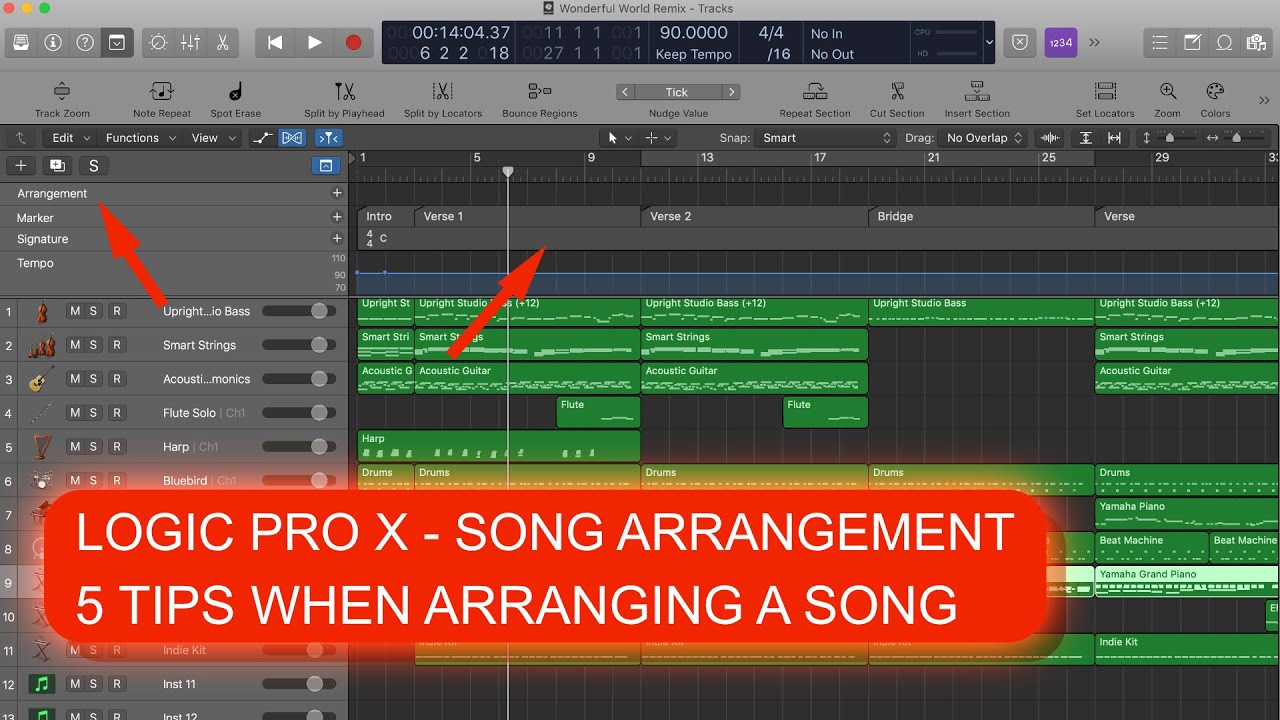Open LCD display mode dropdown

[x=990, y=43]
